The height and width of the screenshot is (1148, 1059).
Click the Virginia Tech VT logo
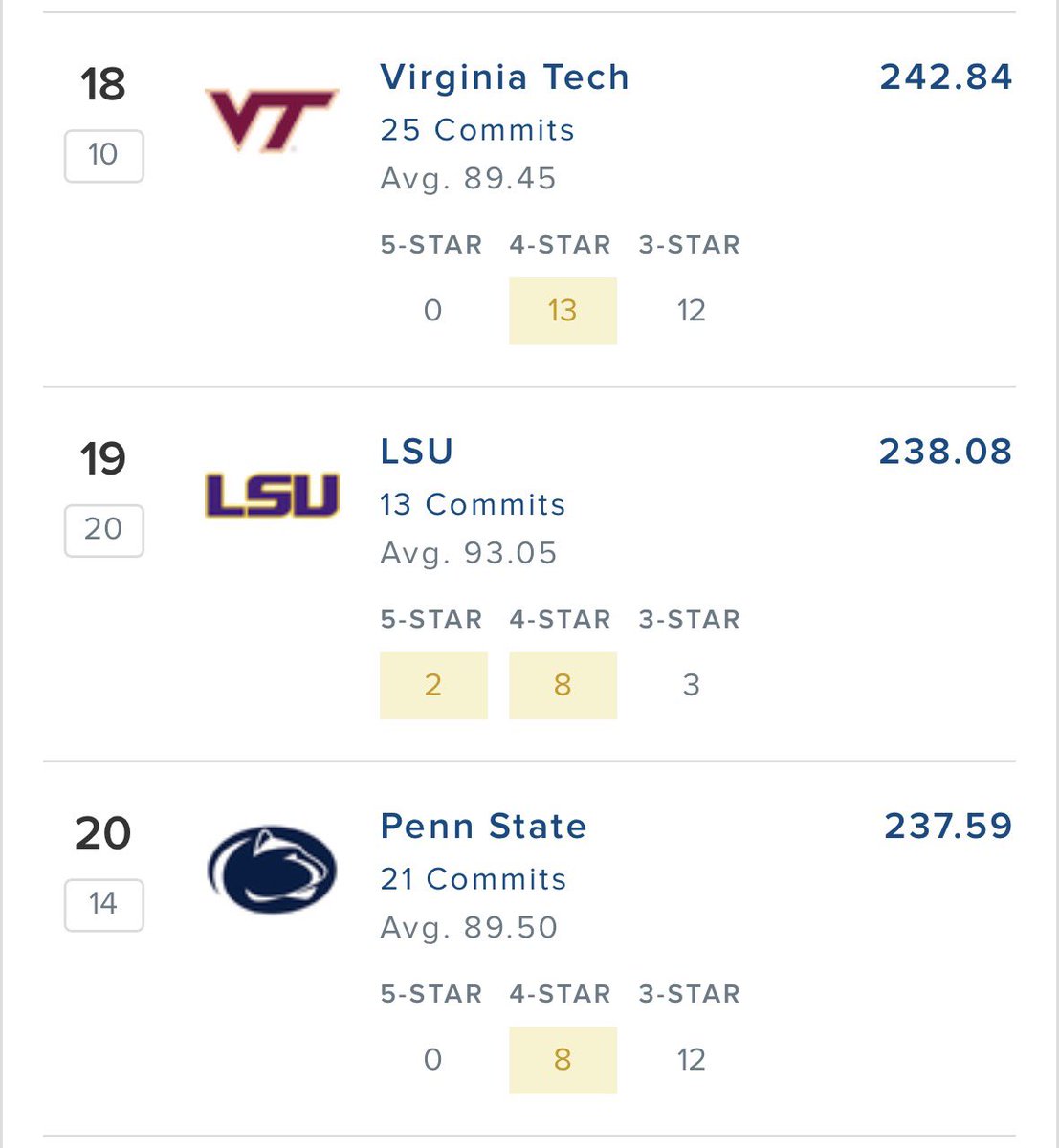click(273, 121)
